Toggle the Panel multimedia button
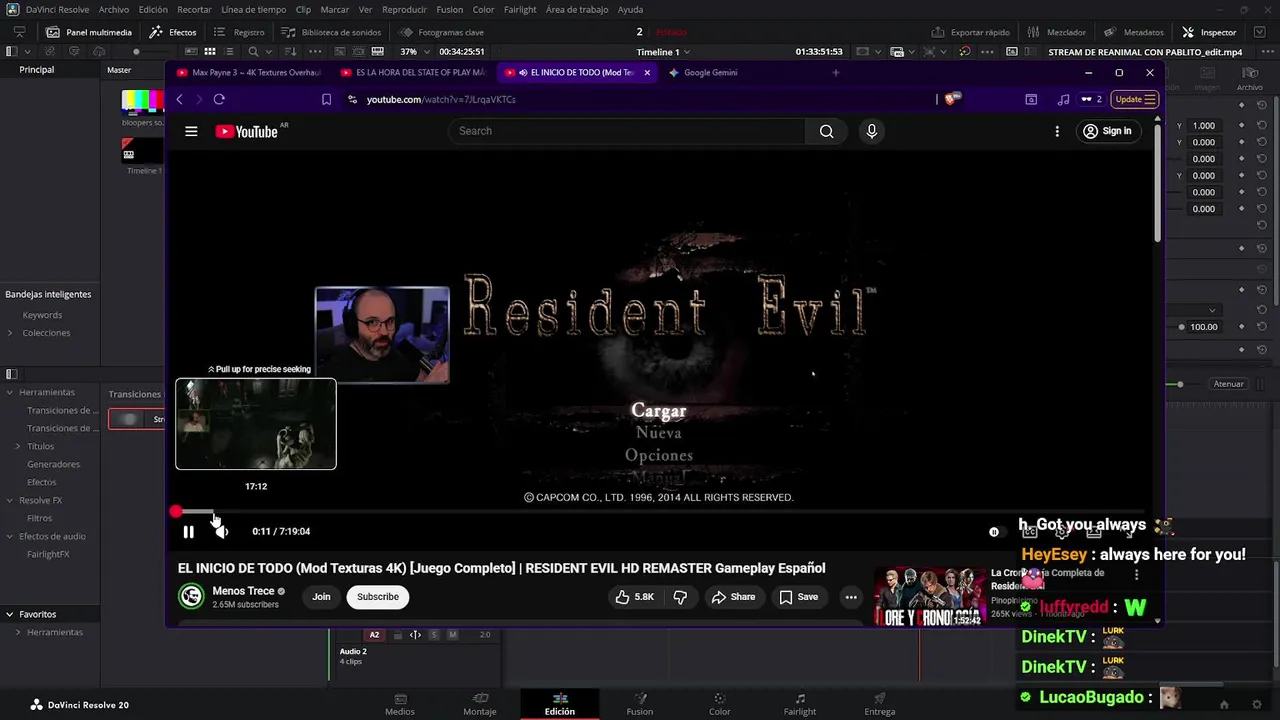Screen dimensions: 1280x720 [x=88, y=32]
